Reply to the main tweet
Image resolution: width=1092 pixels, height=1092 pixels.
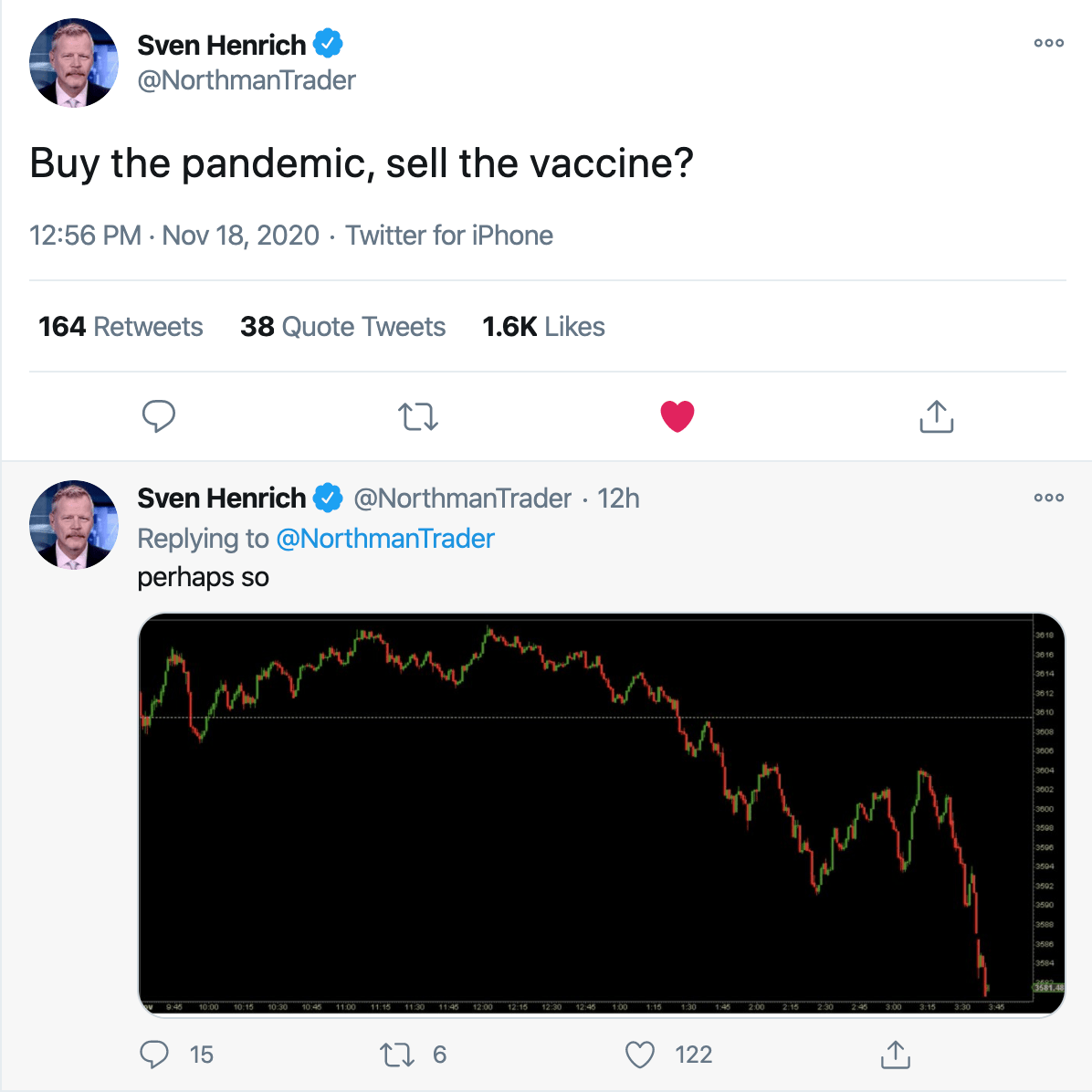pyautogui.click(x=159, y=416)
